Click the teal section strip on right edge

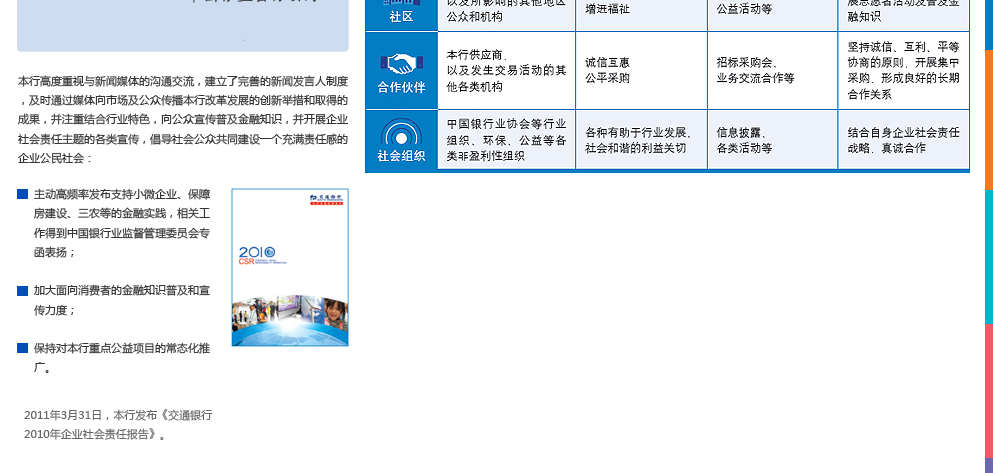[x=988, y=255]
